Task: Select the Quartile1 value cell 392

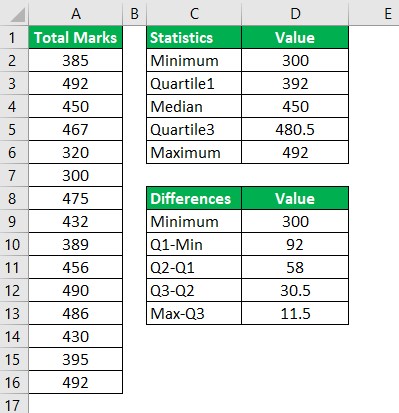Action: tap(295, 83)
